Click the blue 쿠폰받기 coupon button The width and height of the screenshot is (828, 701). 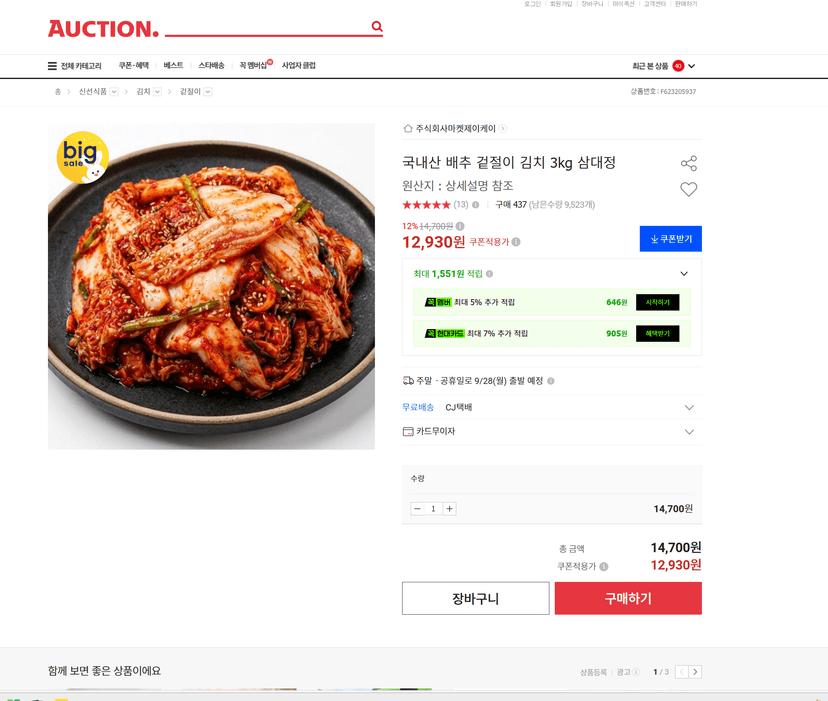[671, 239]
